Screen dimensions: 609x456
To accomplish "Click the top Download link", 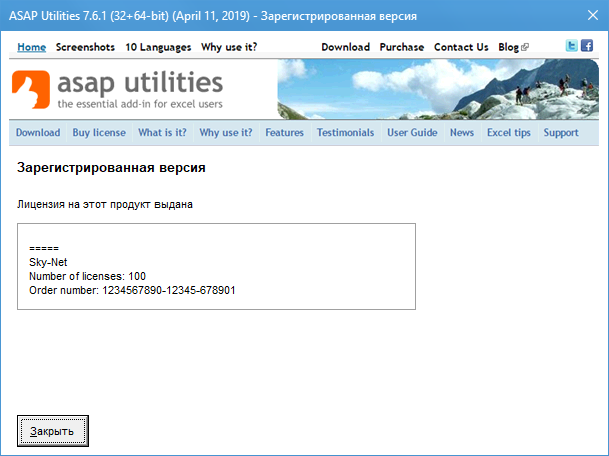I will point(345,47).
